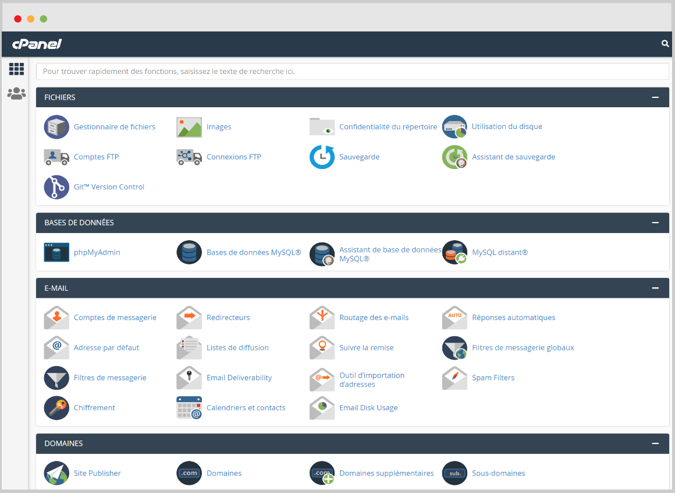Open the phpMyAdmin icon

pyautogui.click(x=57, y=252)
